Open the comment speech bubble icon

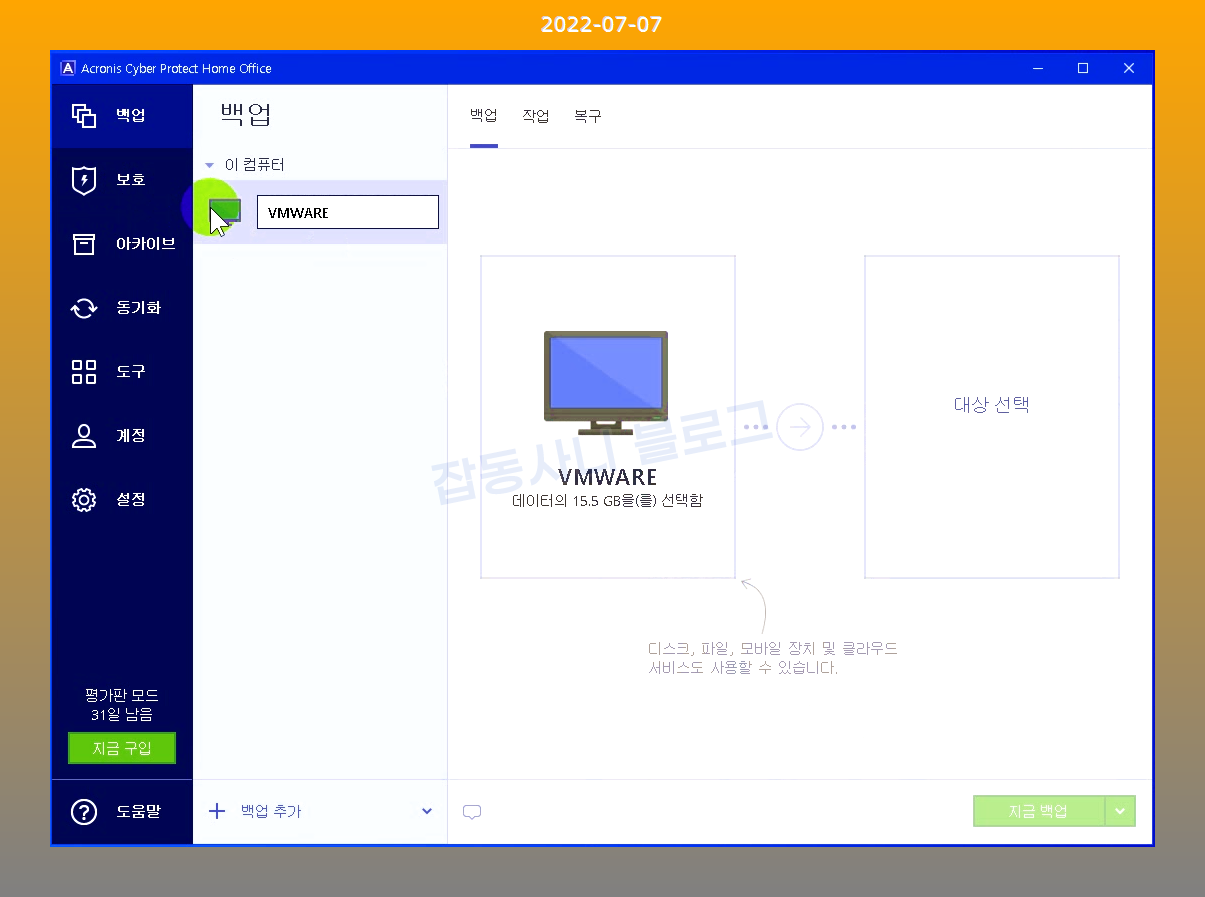472,812
